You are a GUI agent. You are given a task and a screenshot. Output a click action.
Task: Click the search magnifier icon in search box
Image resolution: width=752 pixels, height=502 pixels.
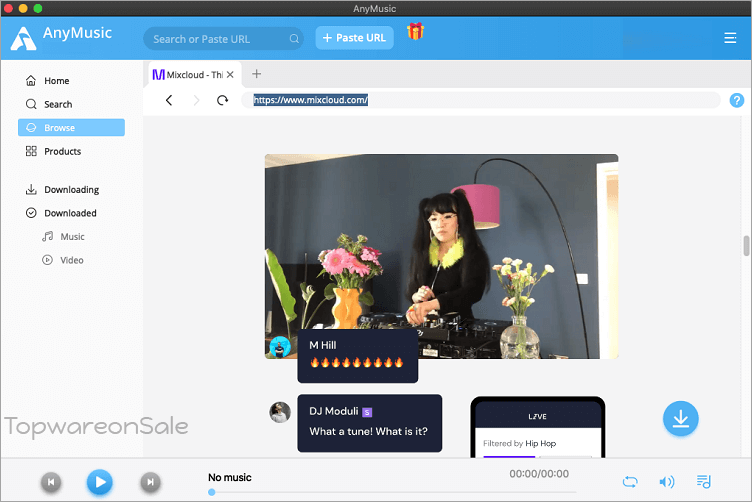[x=294, y=39]
